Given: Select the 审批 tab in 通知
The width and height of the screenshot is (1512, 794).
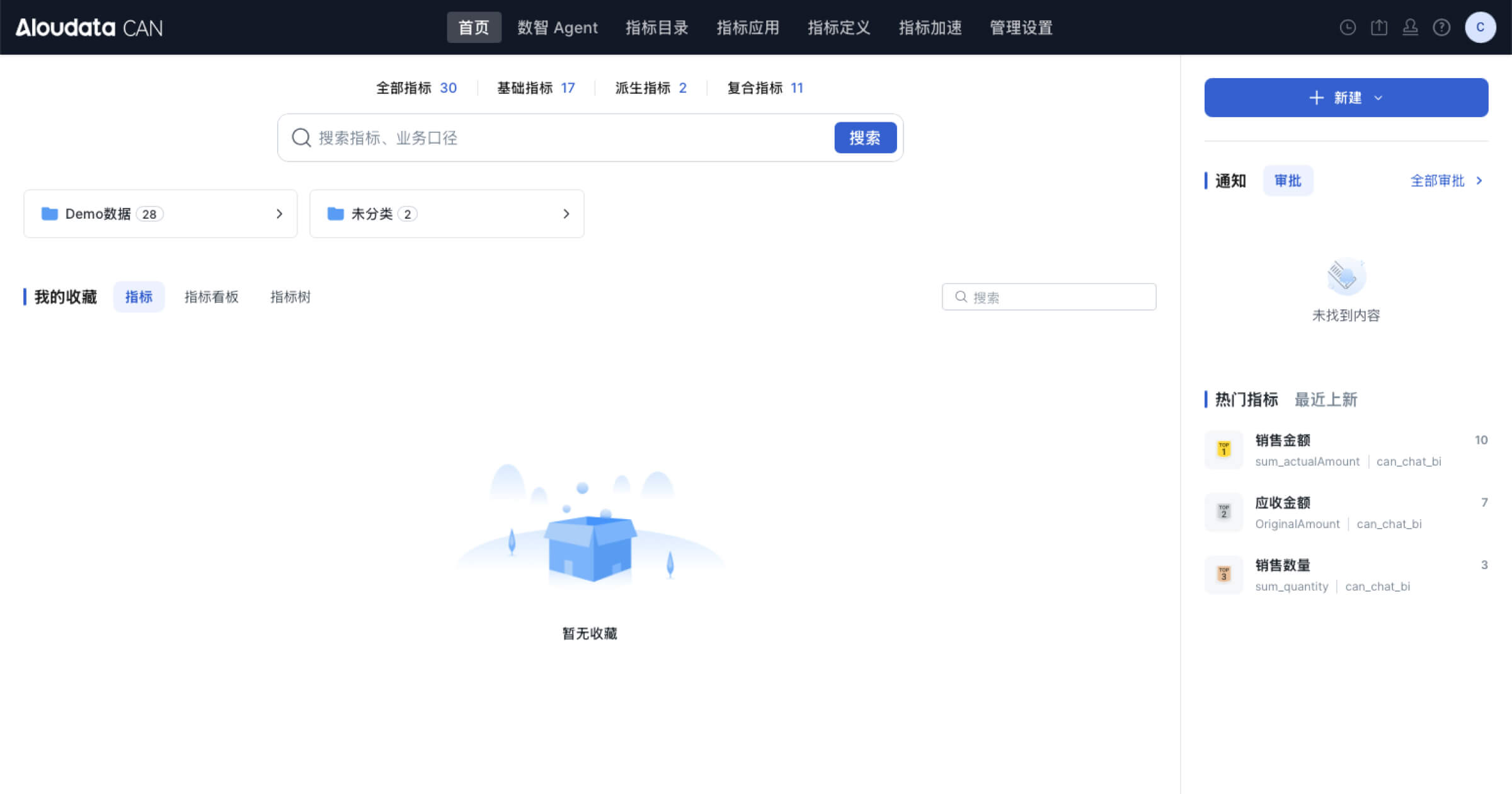Looking at the screenshot, I should [x=1288, y=181].
